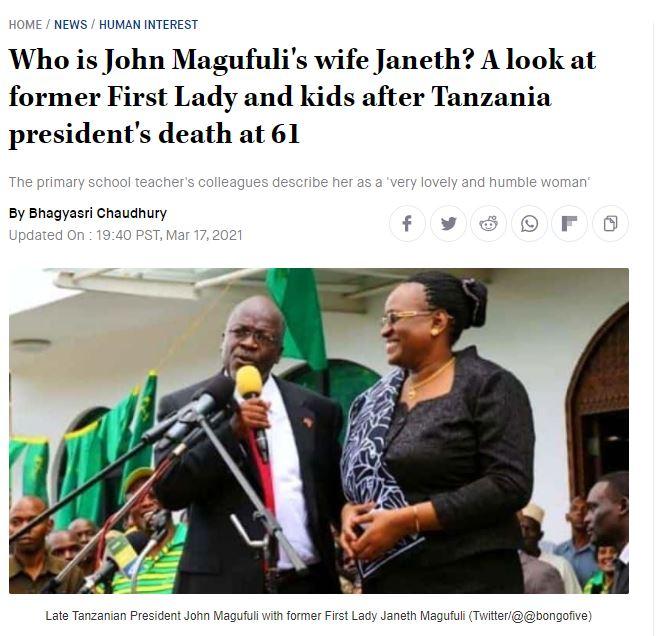Go to HOME in the breadcrumb
656x636 pixels.
26,25
